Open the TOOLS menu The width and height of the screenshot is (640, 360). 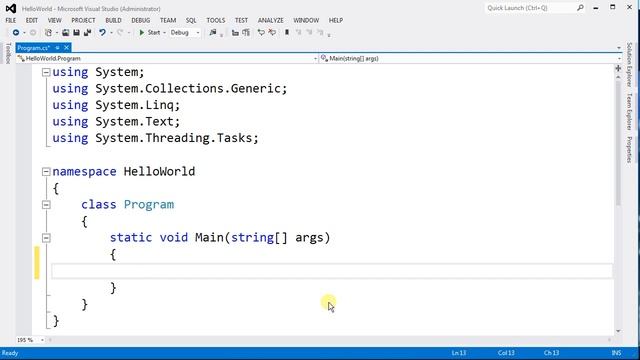pos(216,20)
